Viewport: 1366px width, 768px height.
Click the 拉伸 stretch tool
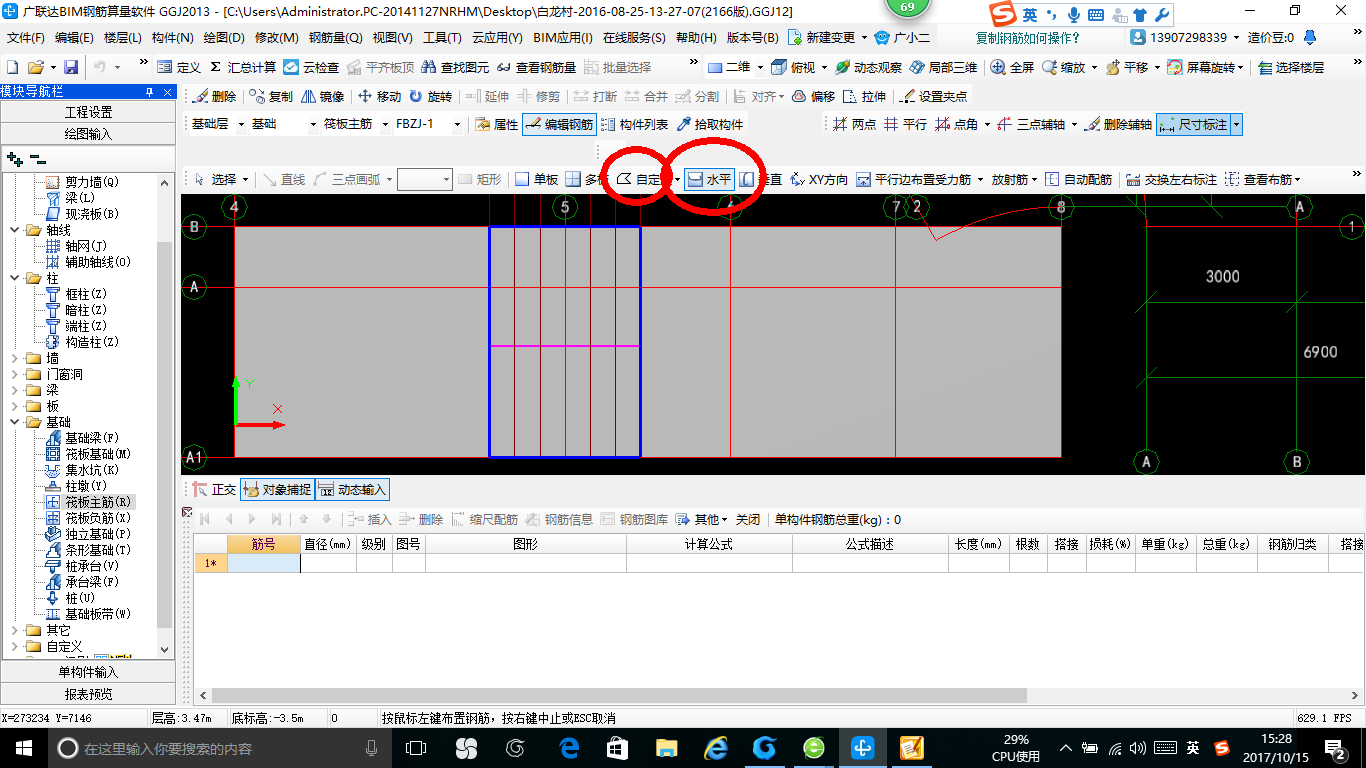tap(864, 97)
